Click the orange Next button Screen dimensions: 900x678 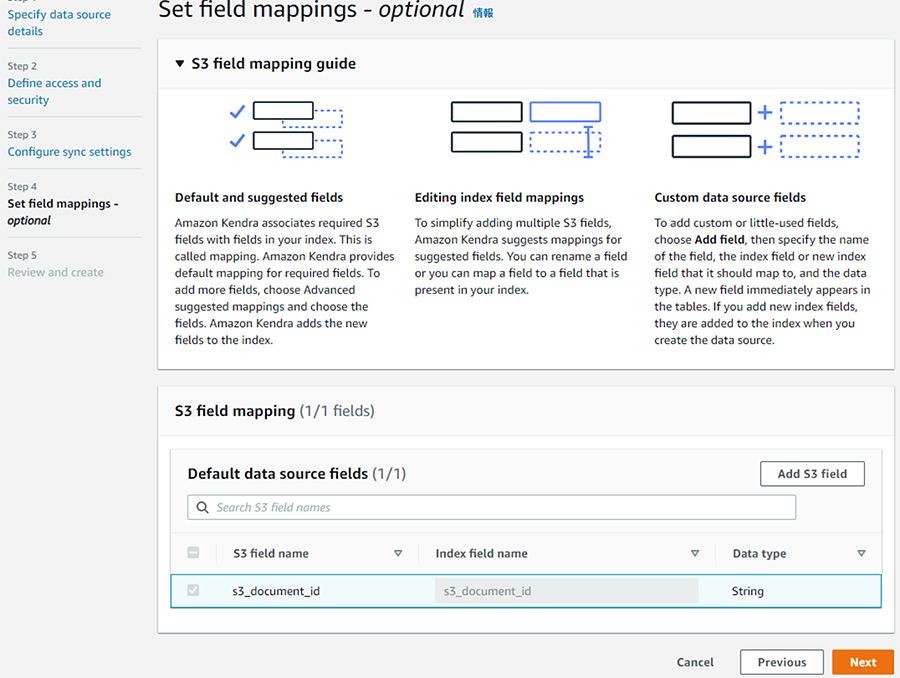[x=863, y=662]
